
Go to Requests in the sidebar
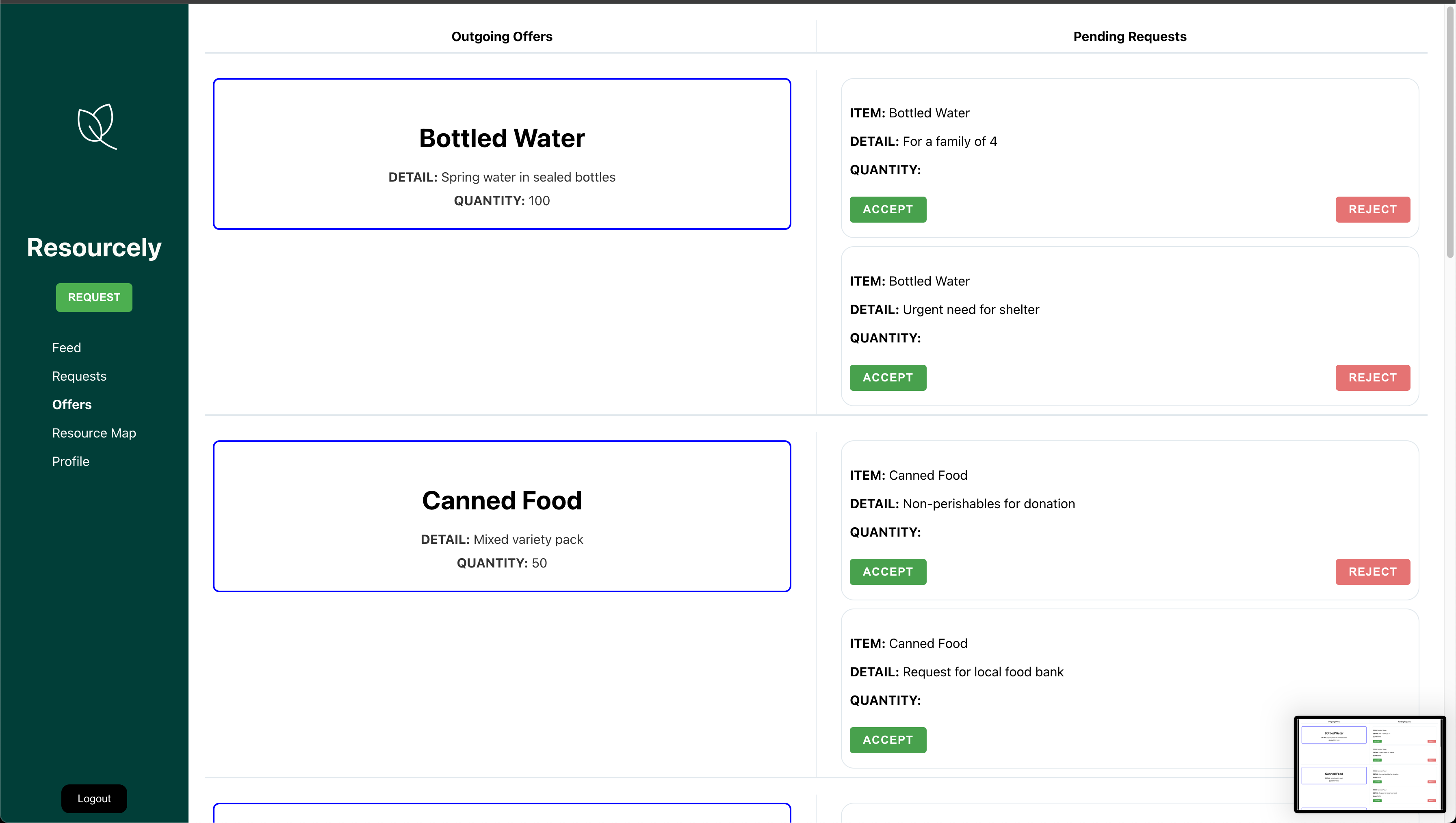pyautogui.click(x=79, y=377)
